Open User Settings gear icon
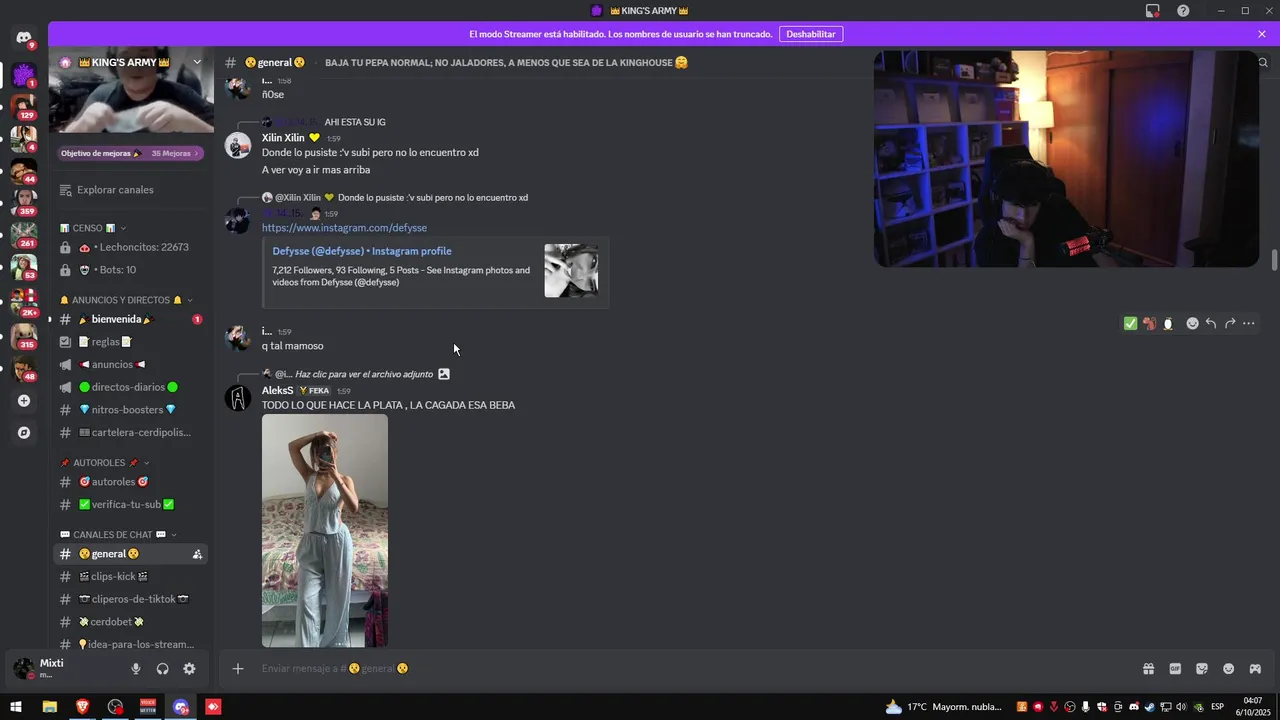 (189, 669)
